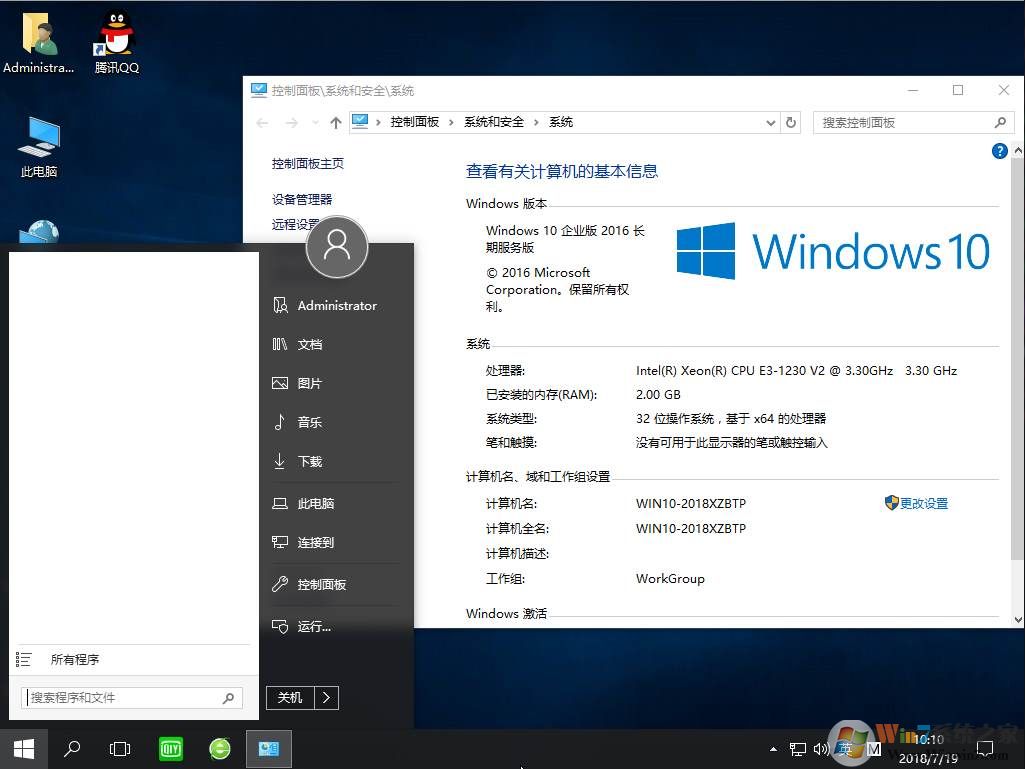Open Task View on the taskbar

coord(120,748)
